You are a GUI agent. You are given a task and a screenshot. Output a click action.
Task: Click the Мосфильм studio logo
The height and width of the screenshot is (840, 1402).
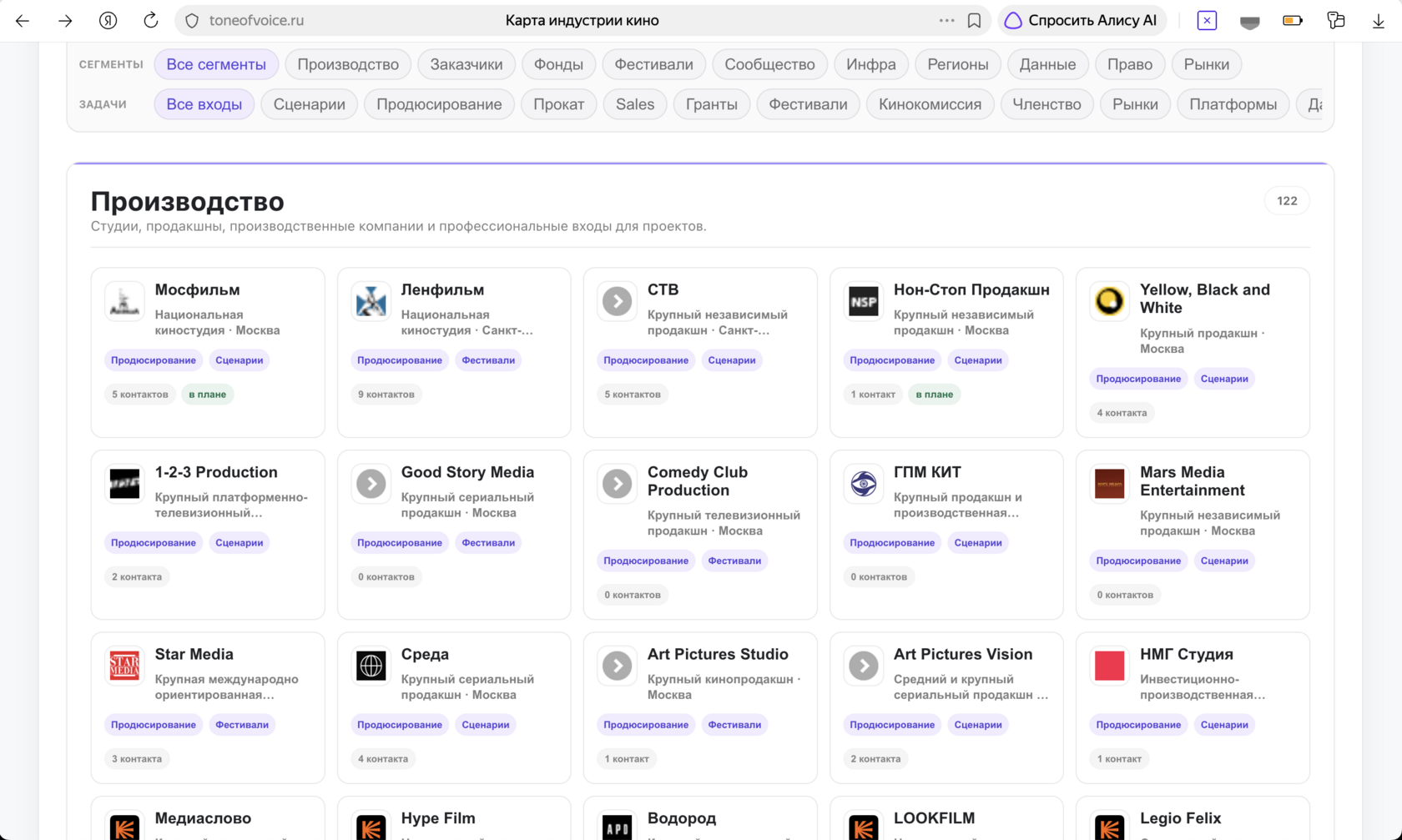click(124, 301)
